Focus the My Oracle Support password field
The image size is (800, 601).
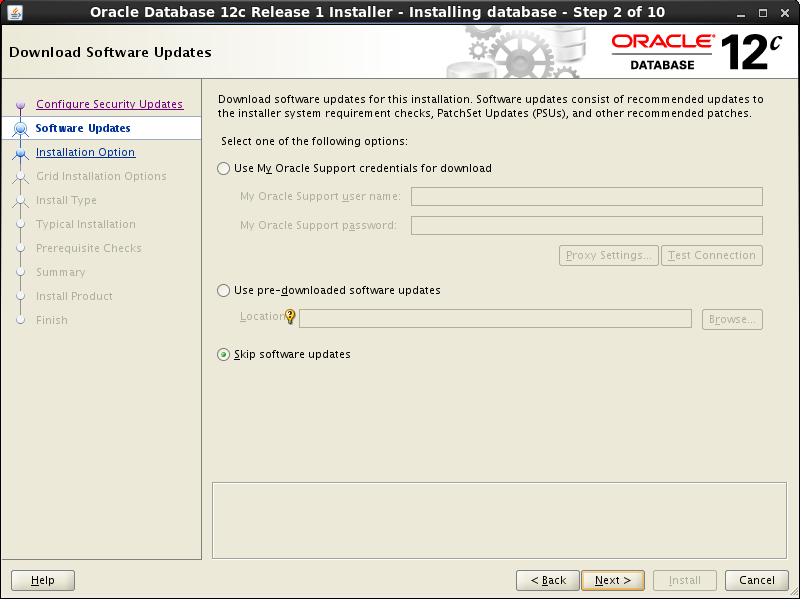(587, 226)
